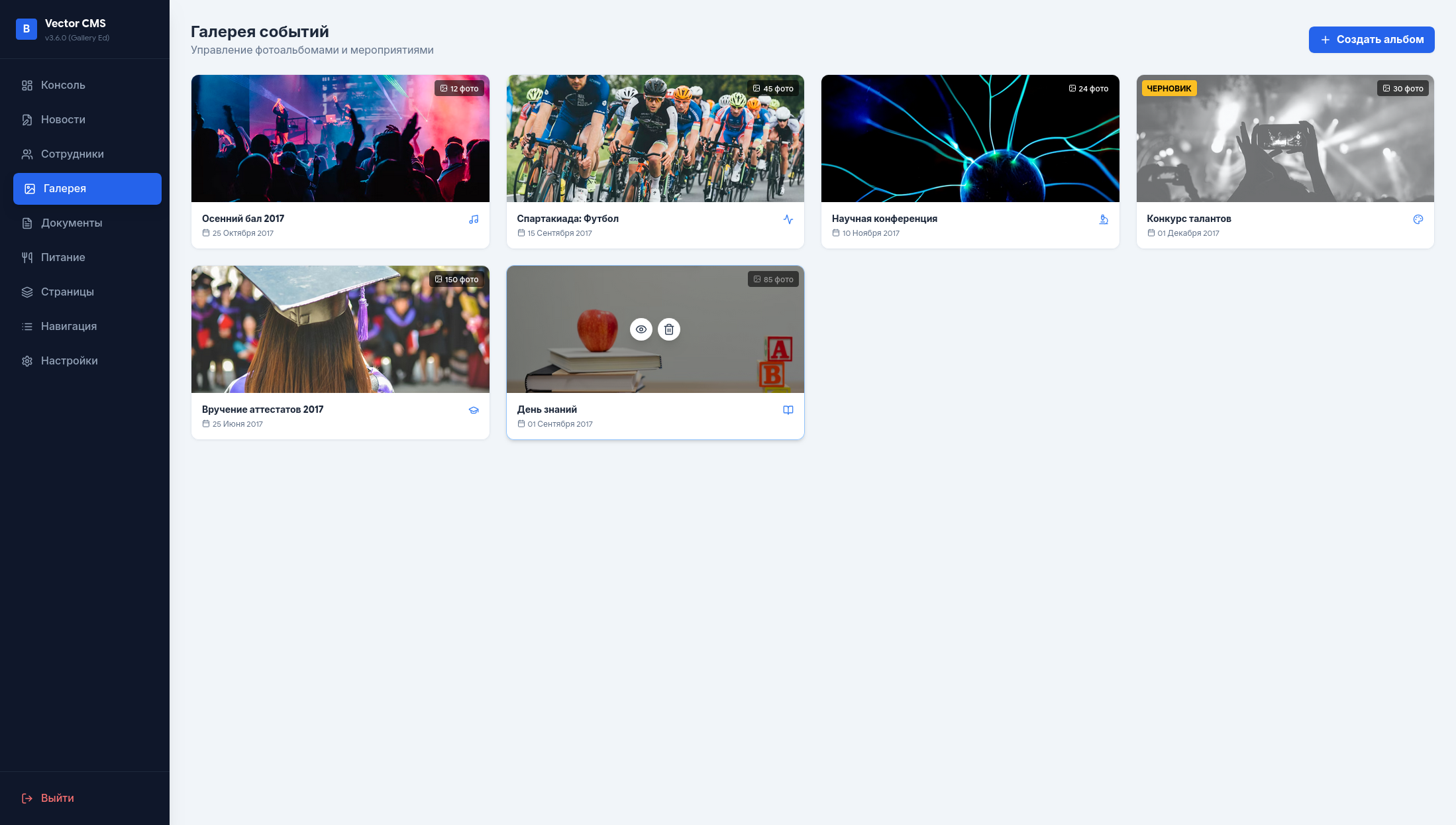Click the Vector CMS logo avatar
The height and width of the screenshot is (825, 1456).
[x=26, y=28]
